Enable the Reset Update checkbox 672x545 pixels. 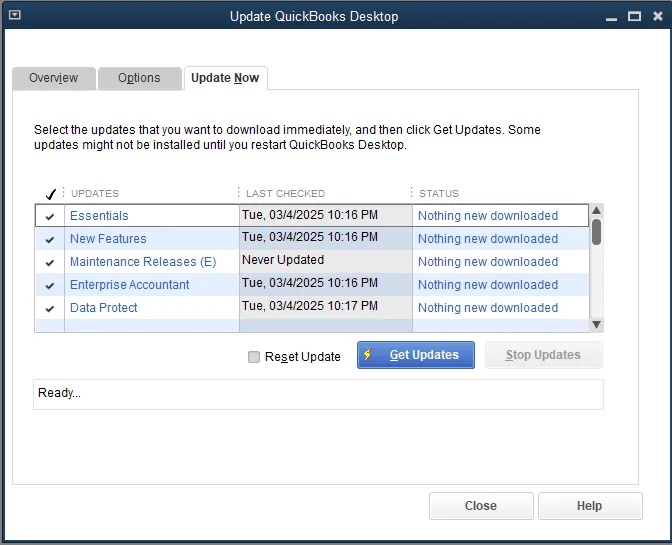tap(254, 356)
